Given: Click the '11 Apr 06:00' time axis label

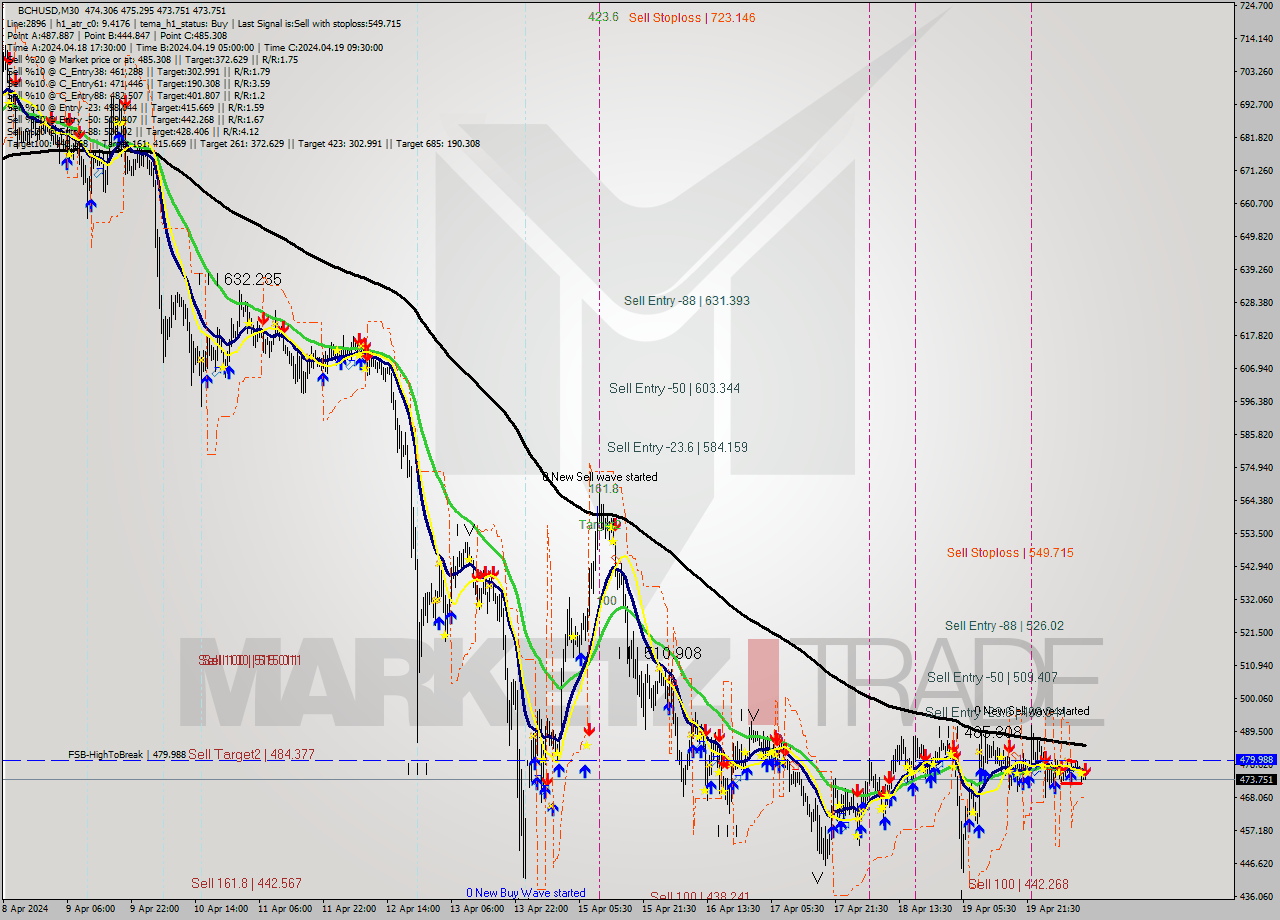Looking at the screenshot, I should [x=284, y=909].
